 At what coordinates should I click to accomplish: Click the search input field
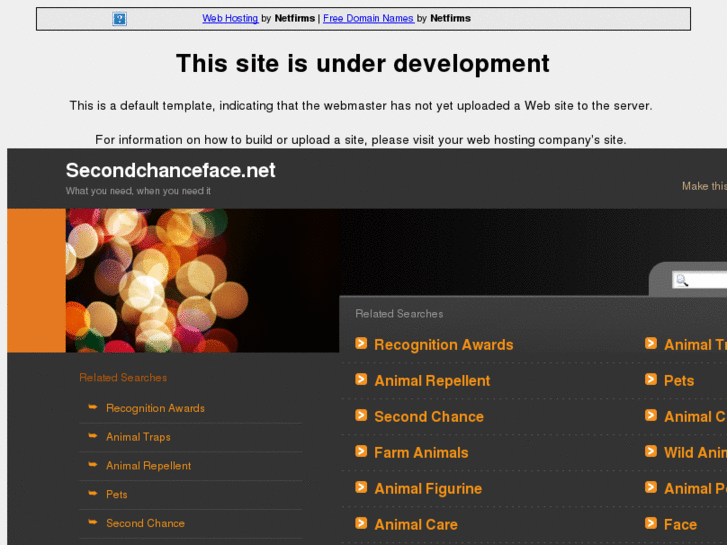click(700, 280)
